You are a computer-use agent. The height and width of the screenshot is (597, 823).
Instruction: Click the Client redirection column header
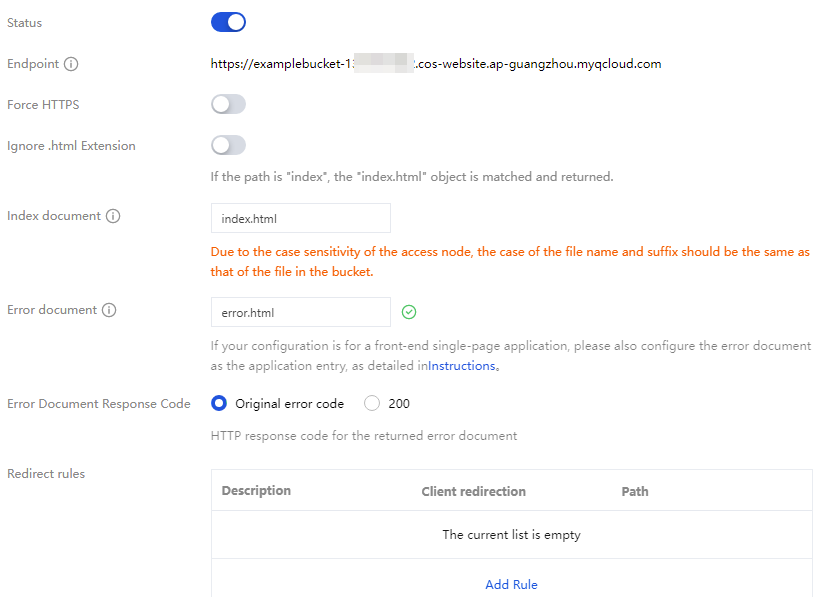pyautogui.click(x=473, y=491)
